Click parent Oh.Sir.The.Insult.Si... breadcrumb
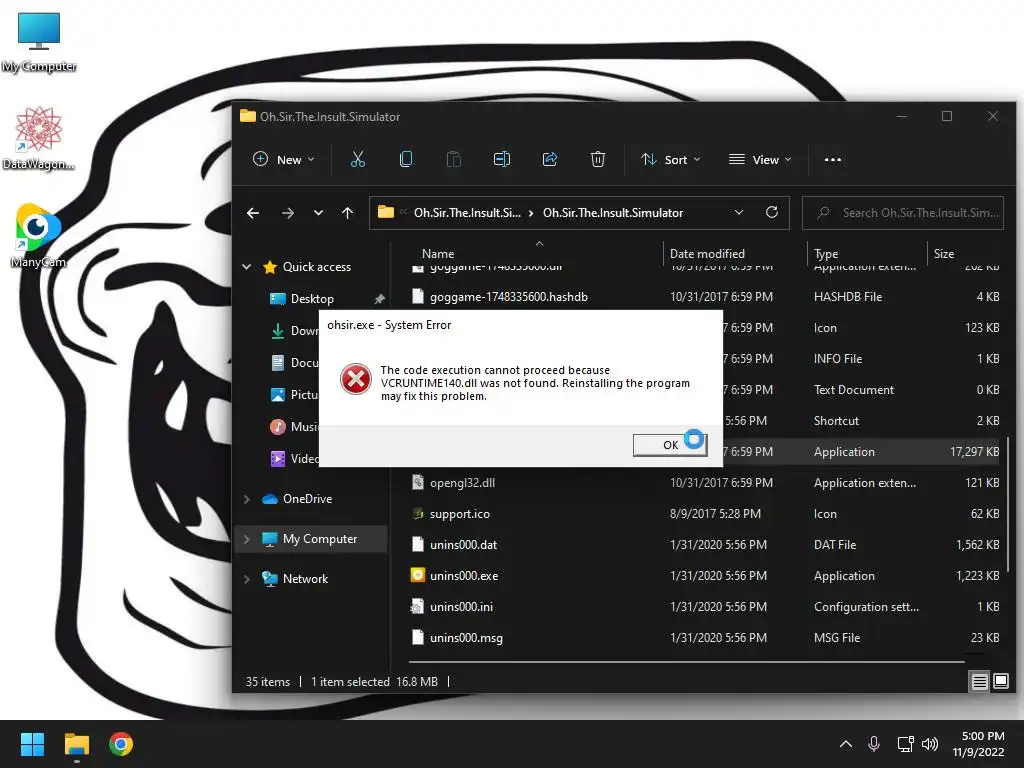Screen dimensions: 1024x768 point(467,213)
